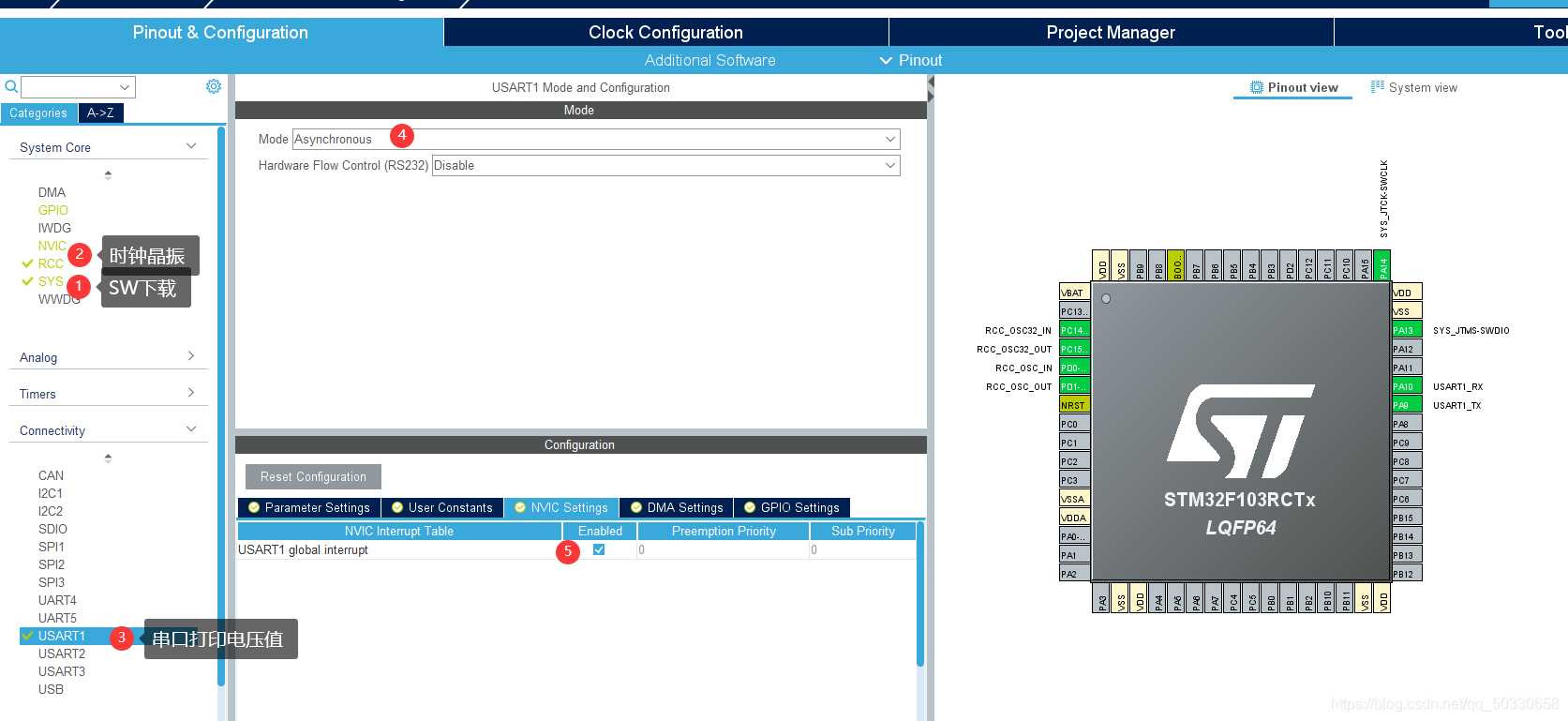This screenshot has width=1568, height=721.
Task: Open Pinout & Configuration tab
Action: (220, 32)
